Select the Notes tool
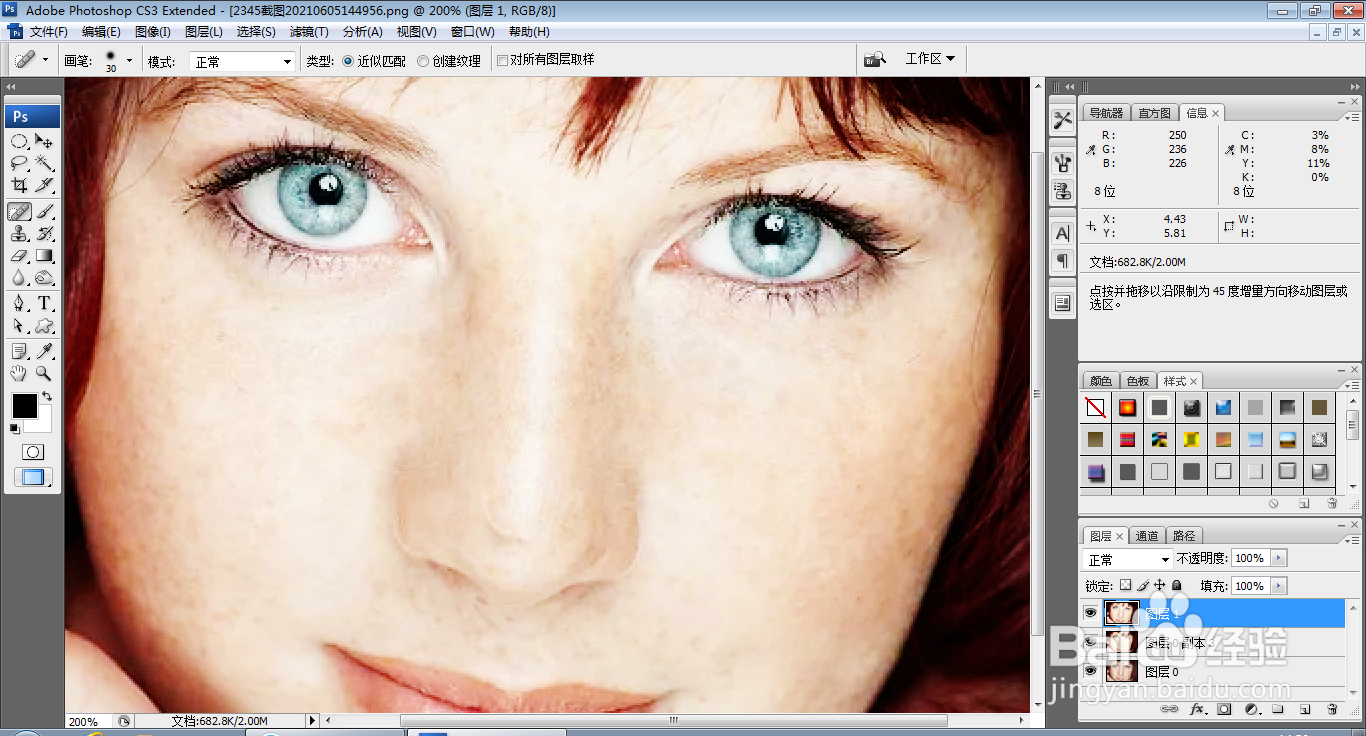Viewport: 1366px width, 736px height. pyautogui.click(x=19, y=351)
